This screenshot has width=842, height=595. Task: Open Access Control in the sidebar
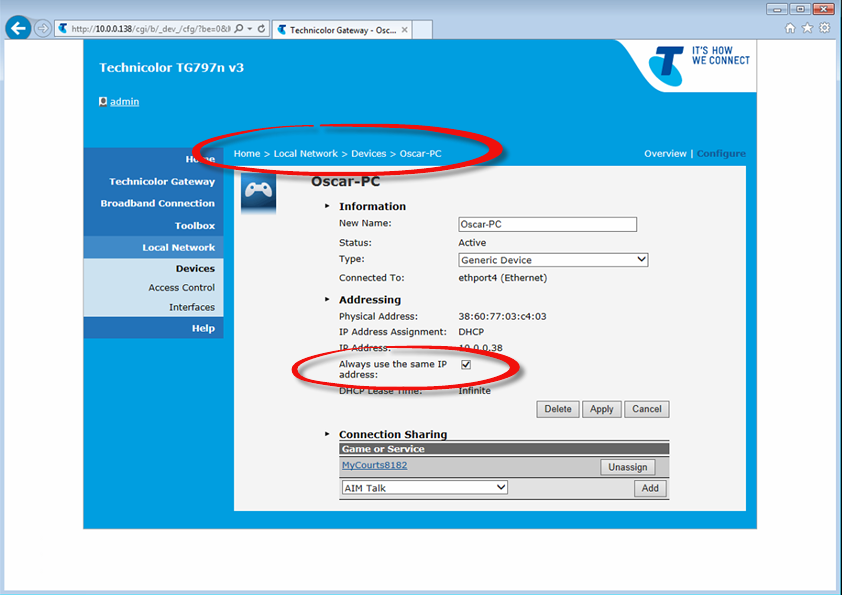[181, 288]
